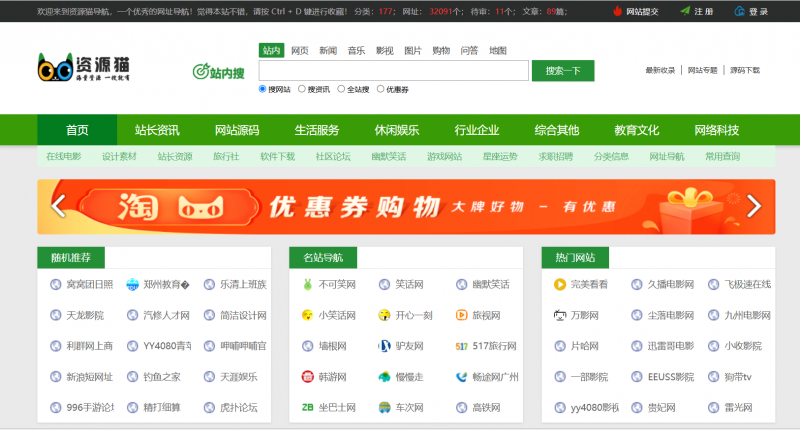Open the 网站专题 link
Image resolution: width=800 pixels, height=430 pixels.
(x=702, y=70)
